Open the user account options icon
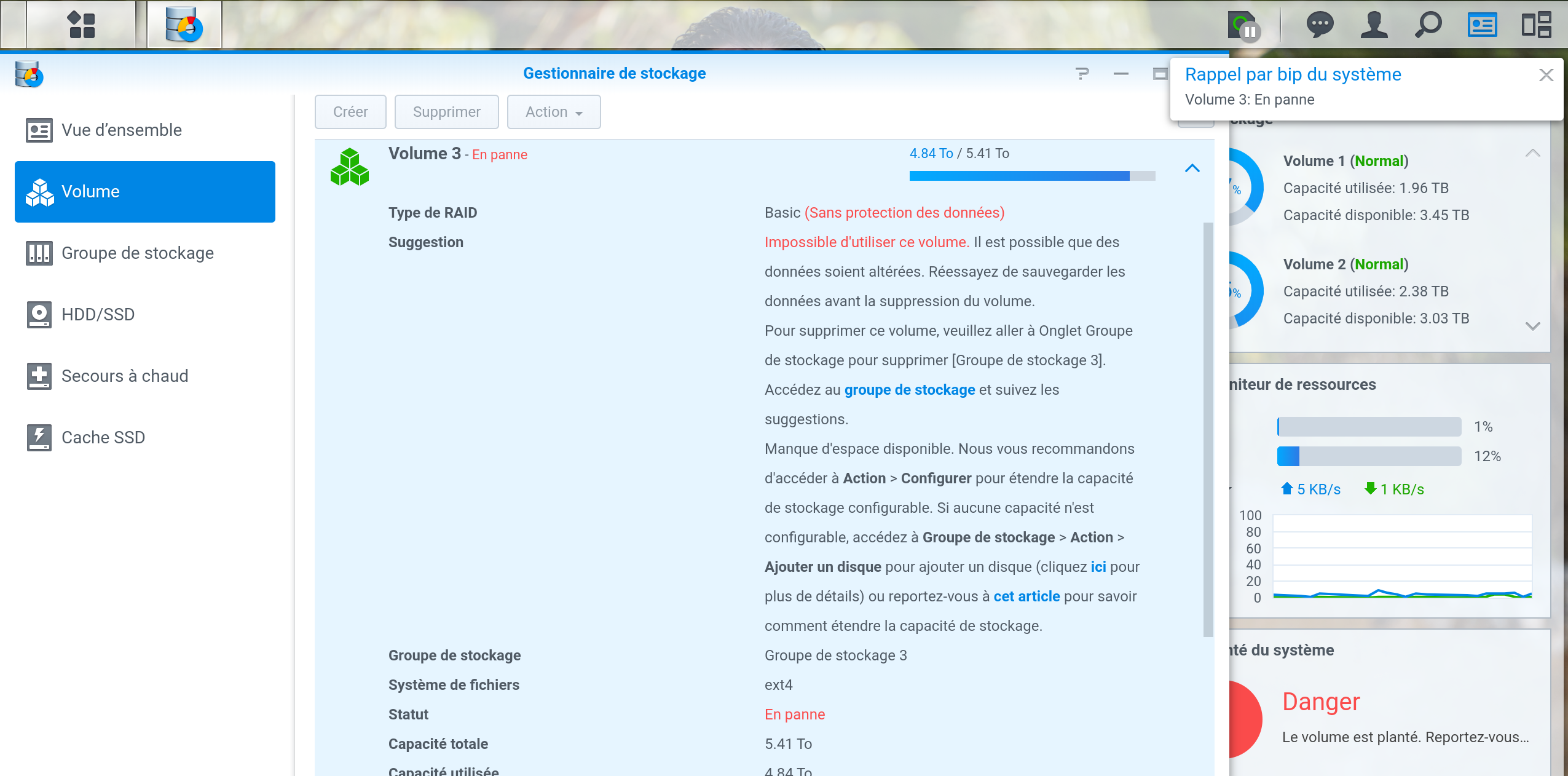 pyautogui.click(x=1374, y=25)
